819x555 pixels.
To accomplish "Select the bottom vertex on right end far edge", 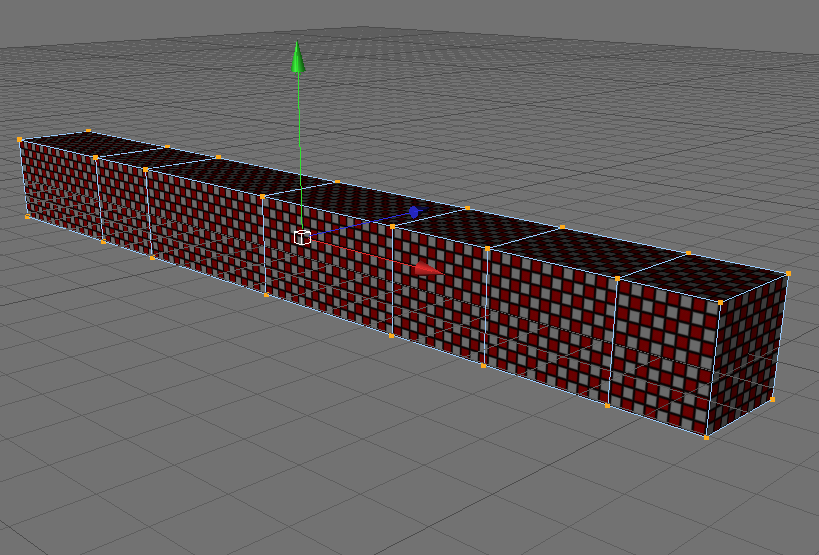I will coord(773,399).
